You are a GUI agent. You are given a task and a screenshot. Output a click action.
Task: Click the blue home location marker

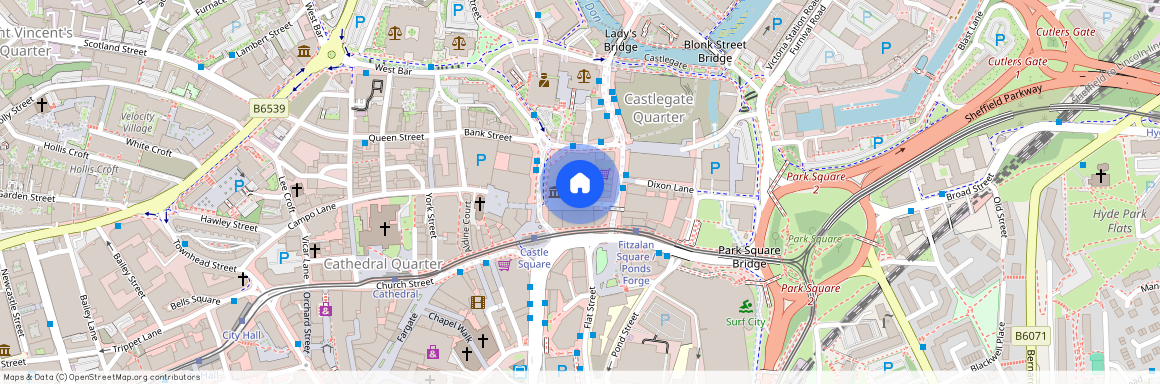click(580, 184)
